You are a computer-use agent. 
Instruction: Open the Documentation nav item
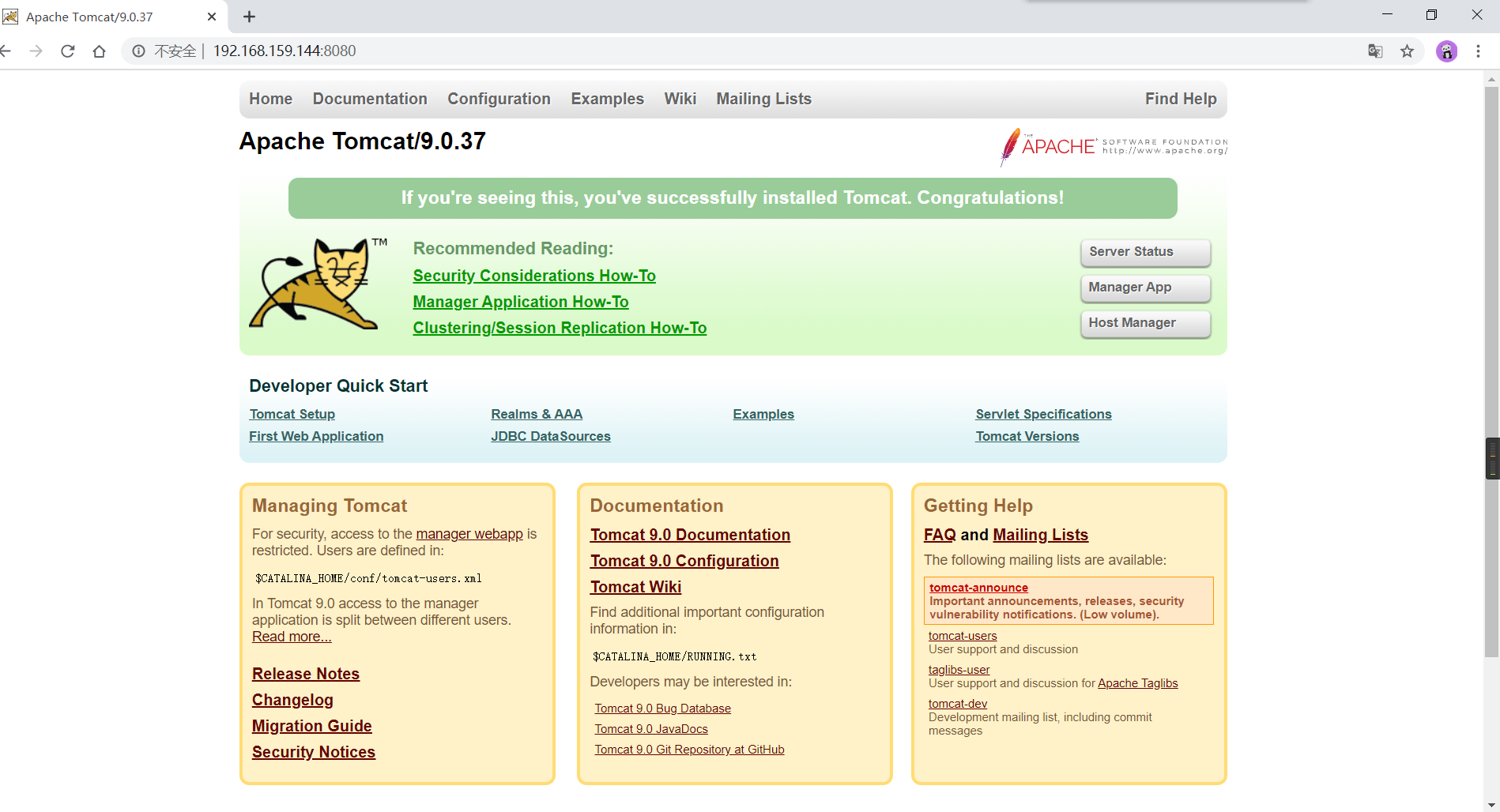[x=370, y=99]
